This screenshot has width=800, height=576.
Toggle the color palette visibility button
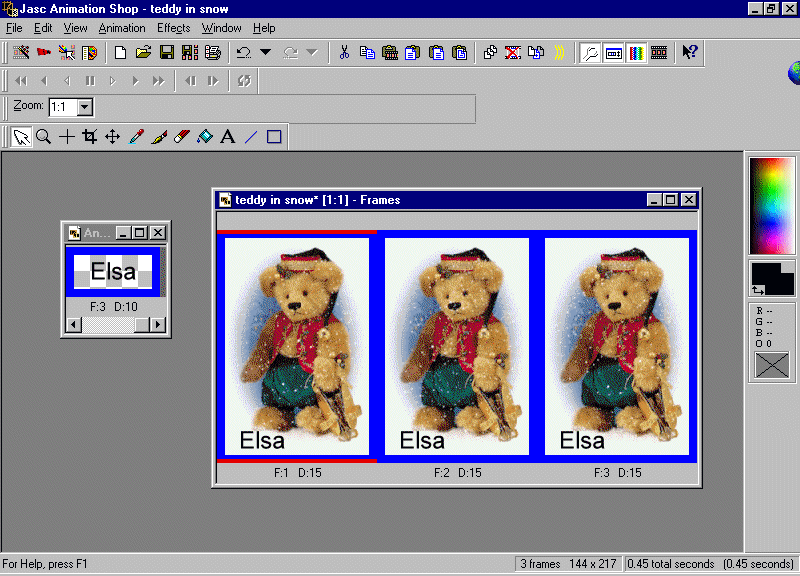click(x=636, y=52)
